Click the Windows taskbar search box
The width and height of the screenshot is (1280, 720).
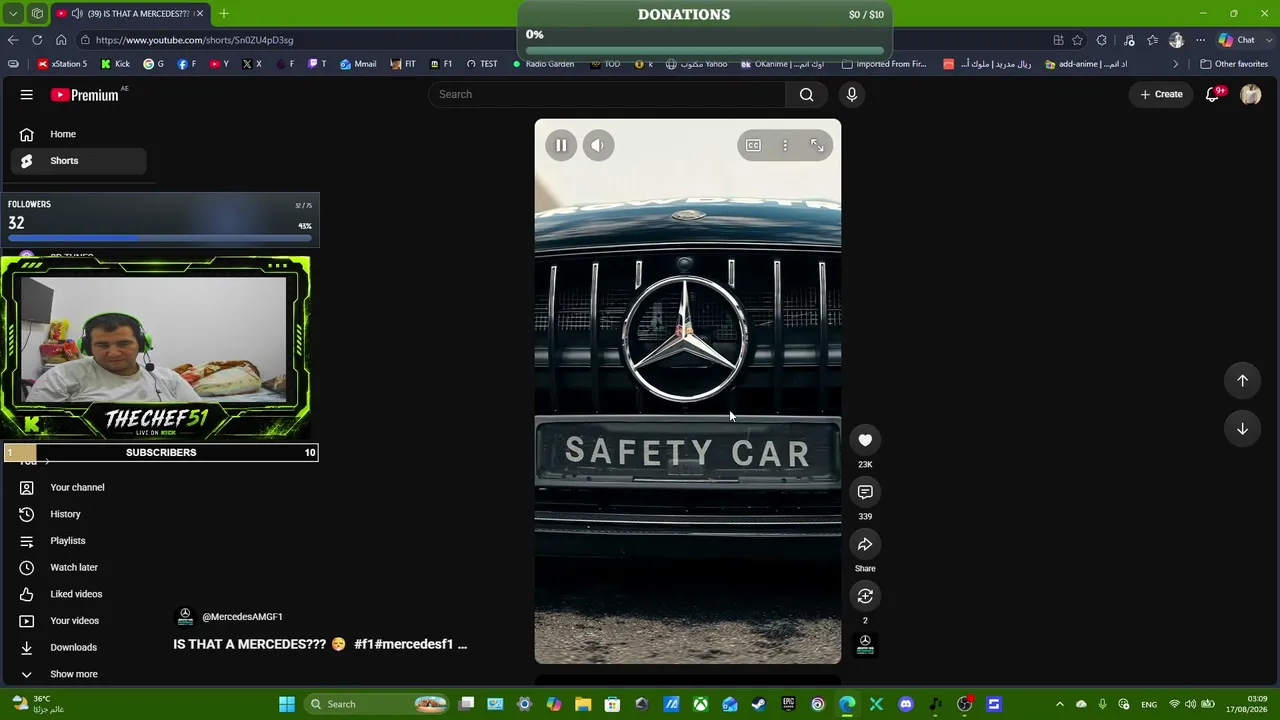[378, 704]
